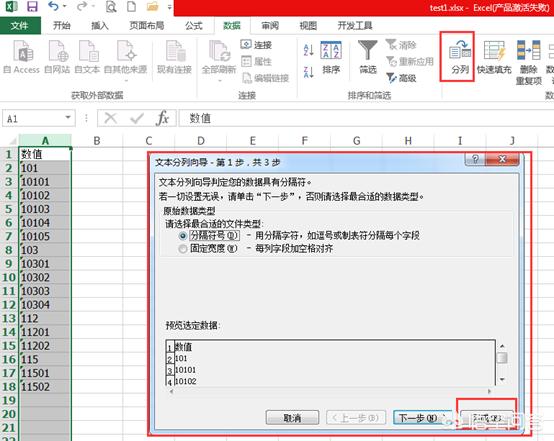Click Cancel (取消) in wizard
Image resolution: width=554 pixels, height=441 pixels.
(x=292, y=418)
